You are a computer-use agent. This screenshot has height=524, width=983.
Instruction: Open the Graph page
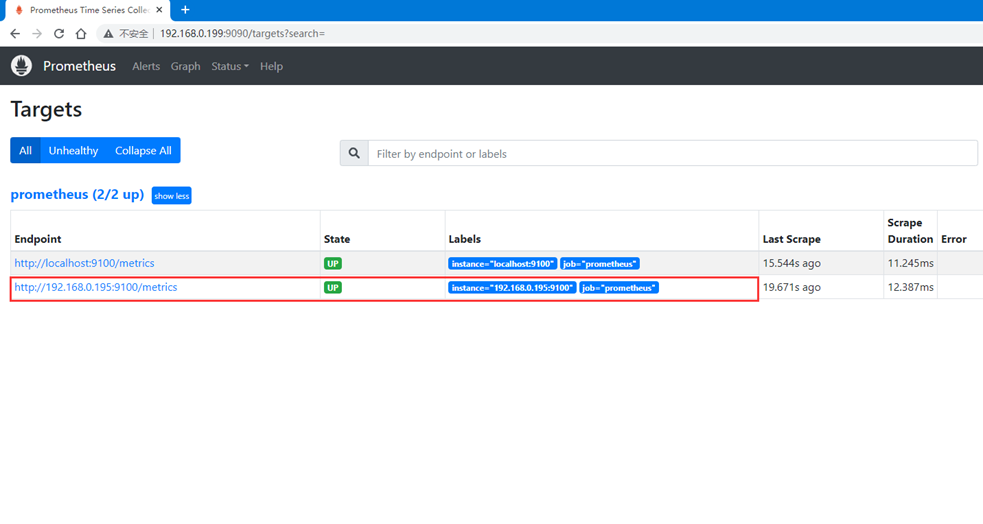coord(186,66)
